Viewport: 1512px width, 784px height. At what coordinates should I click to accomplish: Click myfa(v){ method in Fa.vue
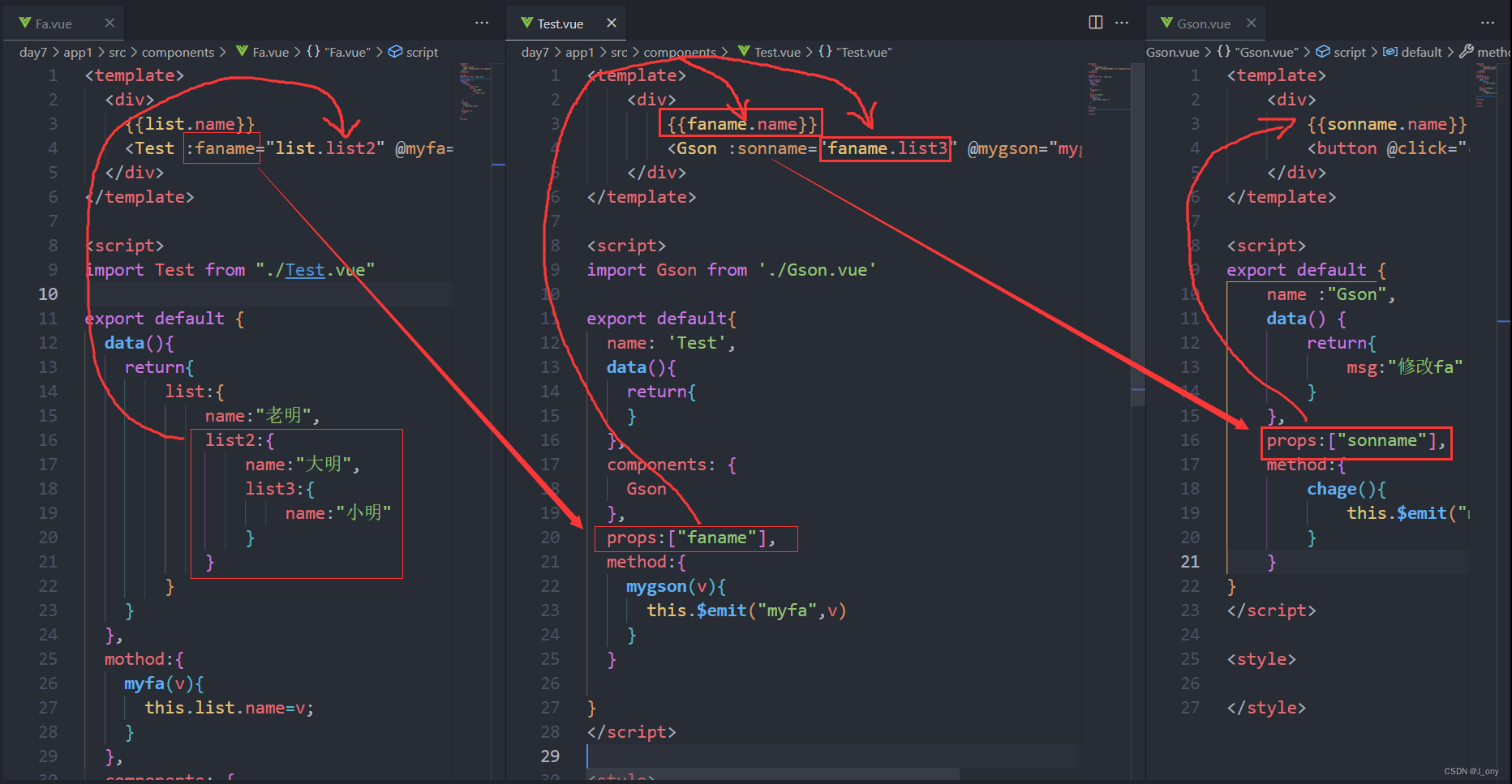tap(164, 683)
